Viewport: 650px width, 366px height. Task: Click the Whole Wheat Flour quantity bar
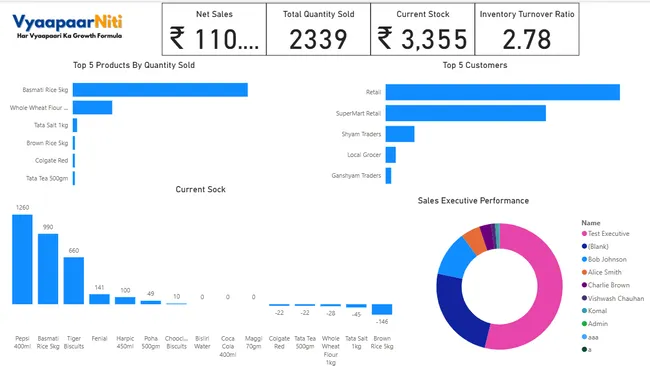(92, 107)
